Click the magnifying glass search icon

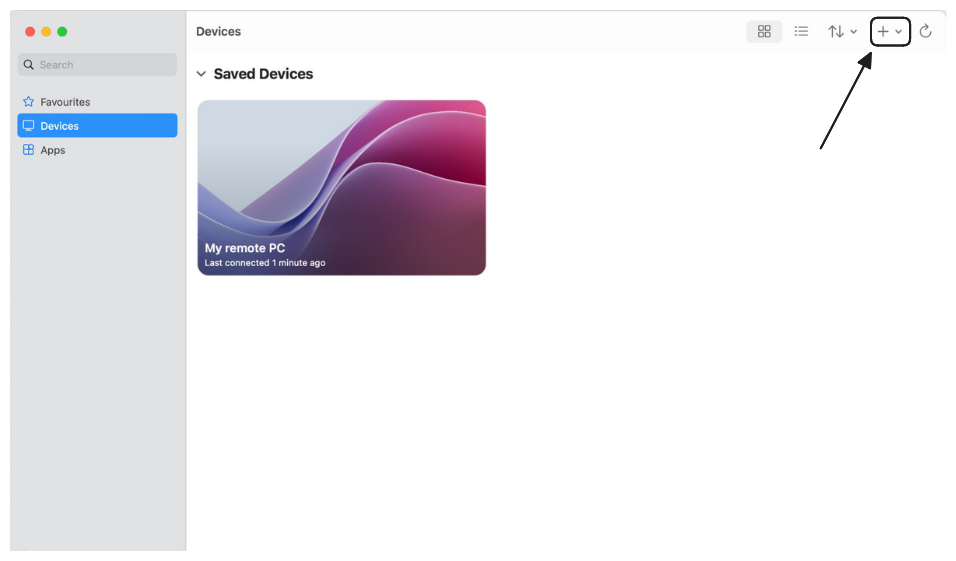tap(29, 65)
